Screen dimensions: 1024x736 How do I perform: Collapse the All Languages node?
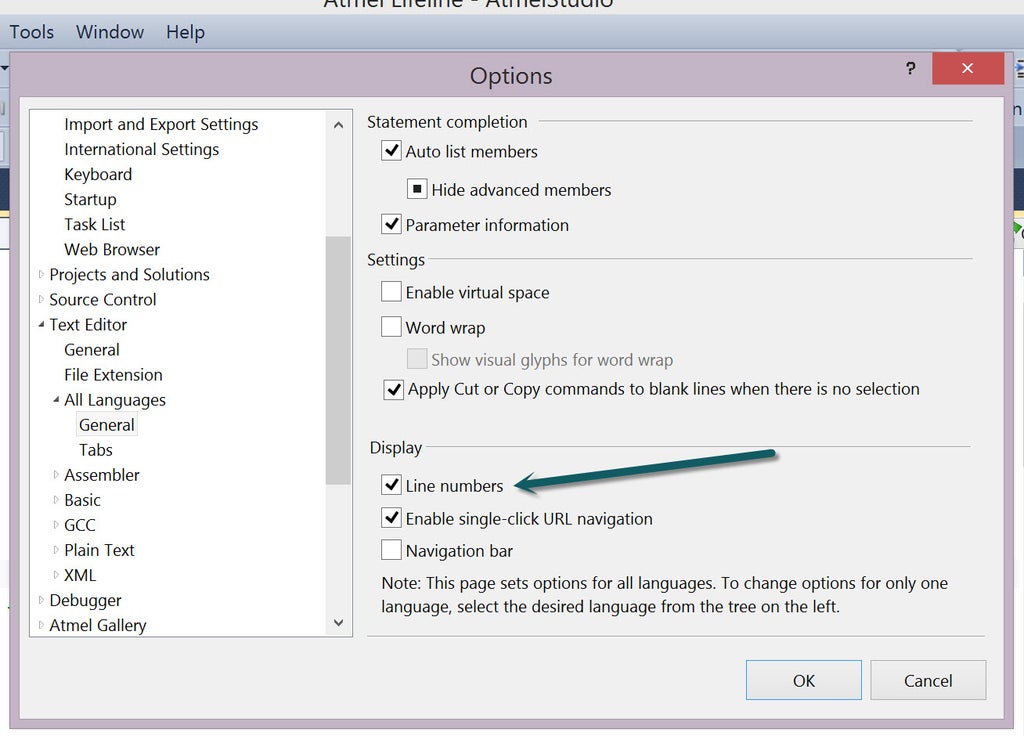point(56,399)
